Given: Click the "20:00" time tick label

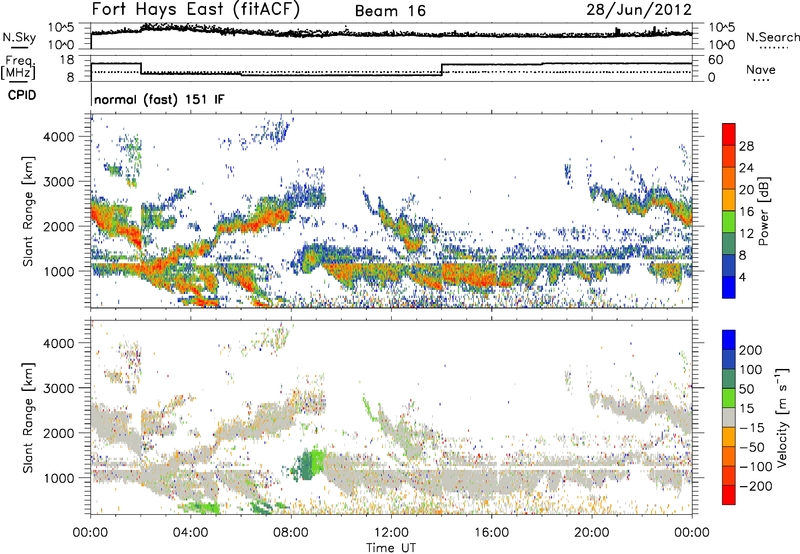Looking at the screenshot, I should [592, 533].
